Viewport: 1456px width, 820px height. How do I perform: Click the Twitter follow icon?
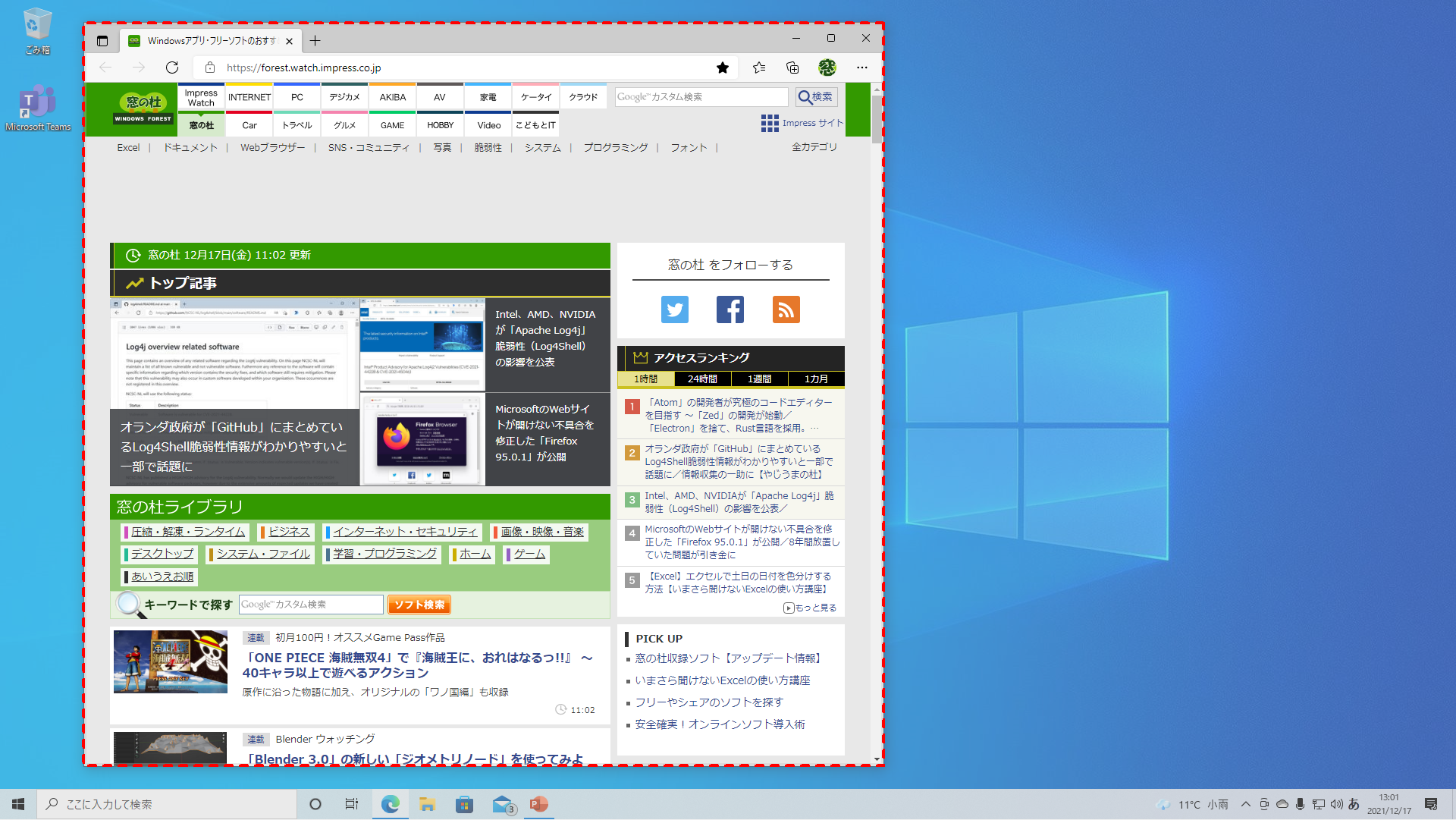674,309
